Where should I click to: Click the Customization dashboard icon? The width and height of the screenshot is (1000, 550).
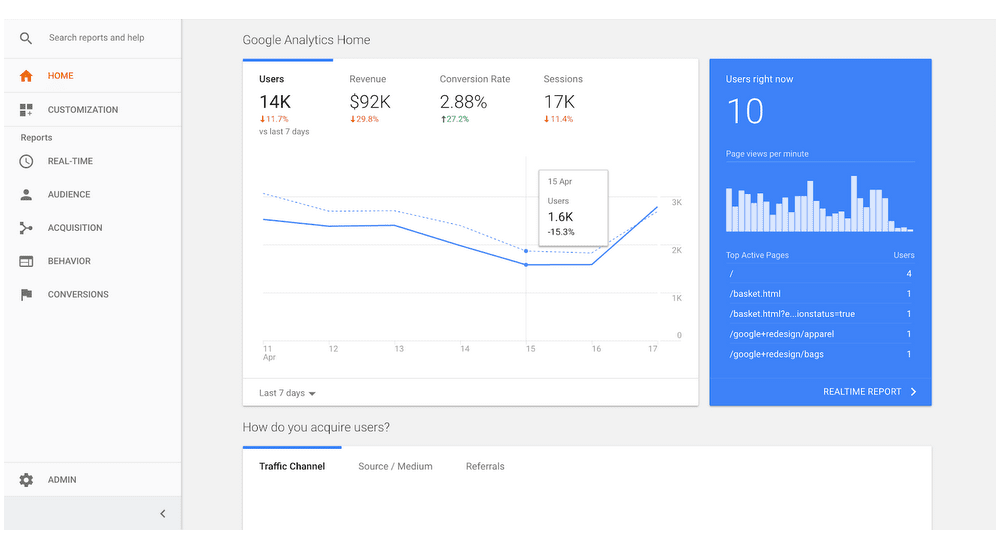click(26, 110)
